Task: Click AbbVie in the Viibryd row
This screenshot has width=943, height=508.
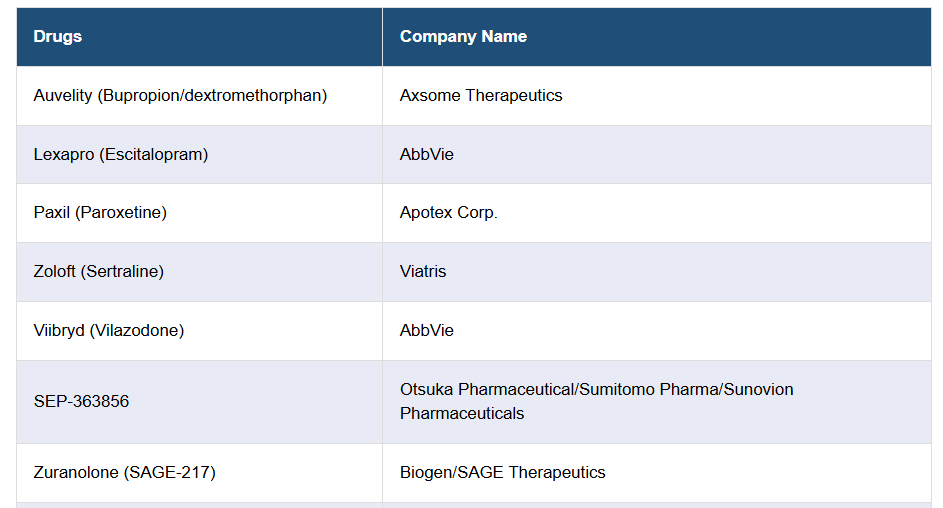Action: click(427, 331)
